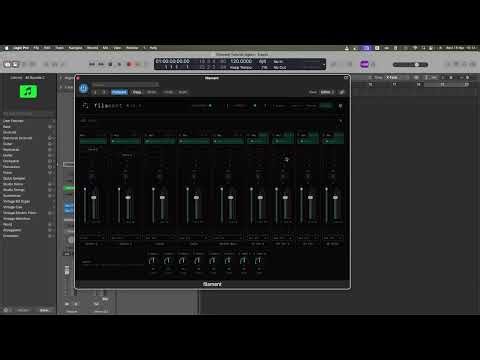Click the Filament logo icon
The height and width of the screenshot is (360, 480).
(x=85, y=106)
